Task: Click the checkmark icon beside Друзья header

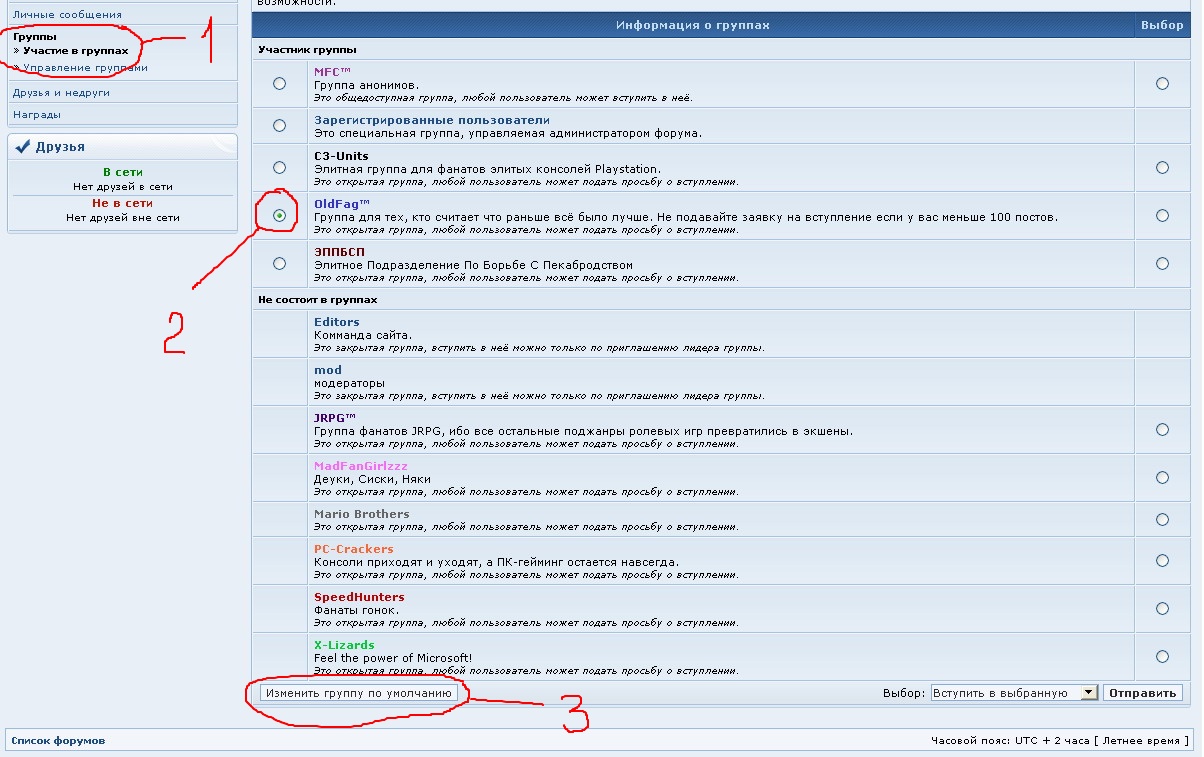Action: coord(23,147)
